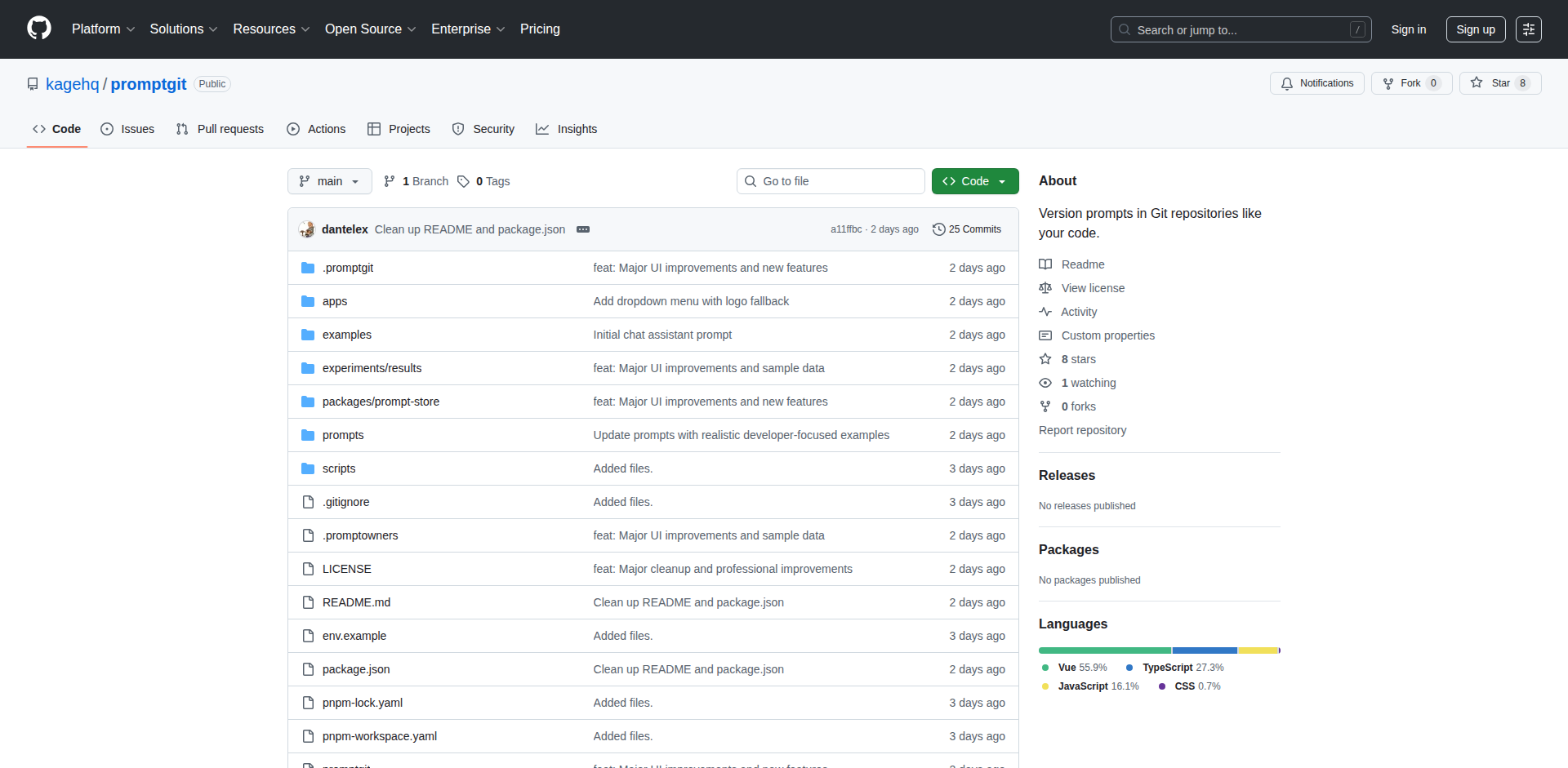Open the promptgit repository link
Viewport: 1568px width, 768px height.
tap(149, 84)
